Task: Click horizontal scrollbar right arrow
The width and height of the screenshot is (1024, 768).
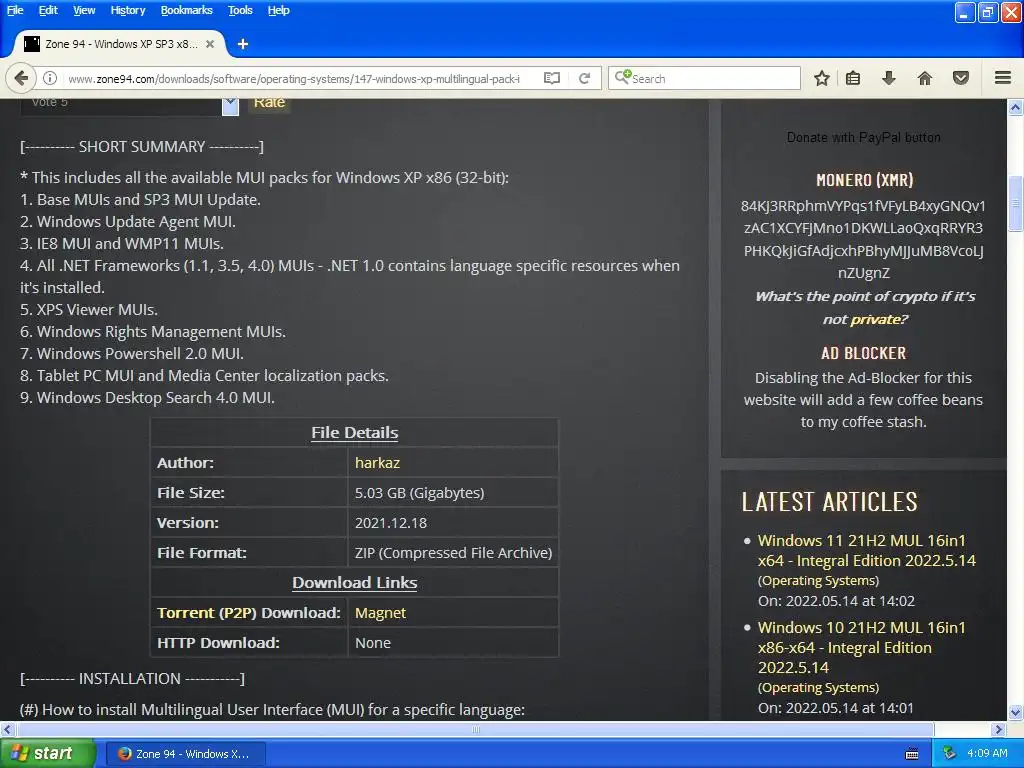Action: pos(999,729)
